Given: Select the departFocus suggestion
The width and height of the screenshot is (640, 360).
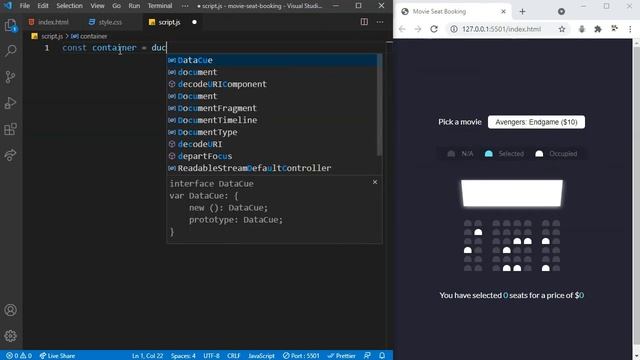Looking at the screenshot, I should 272,156.
